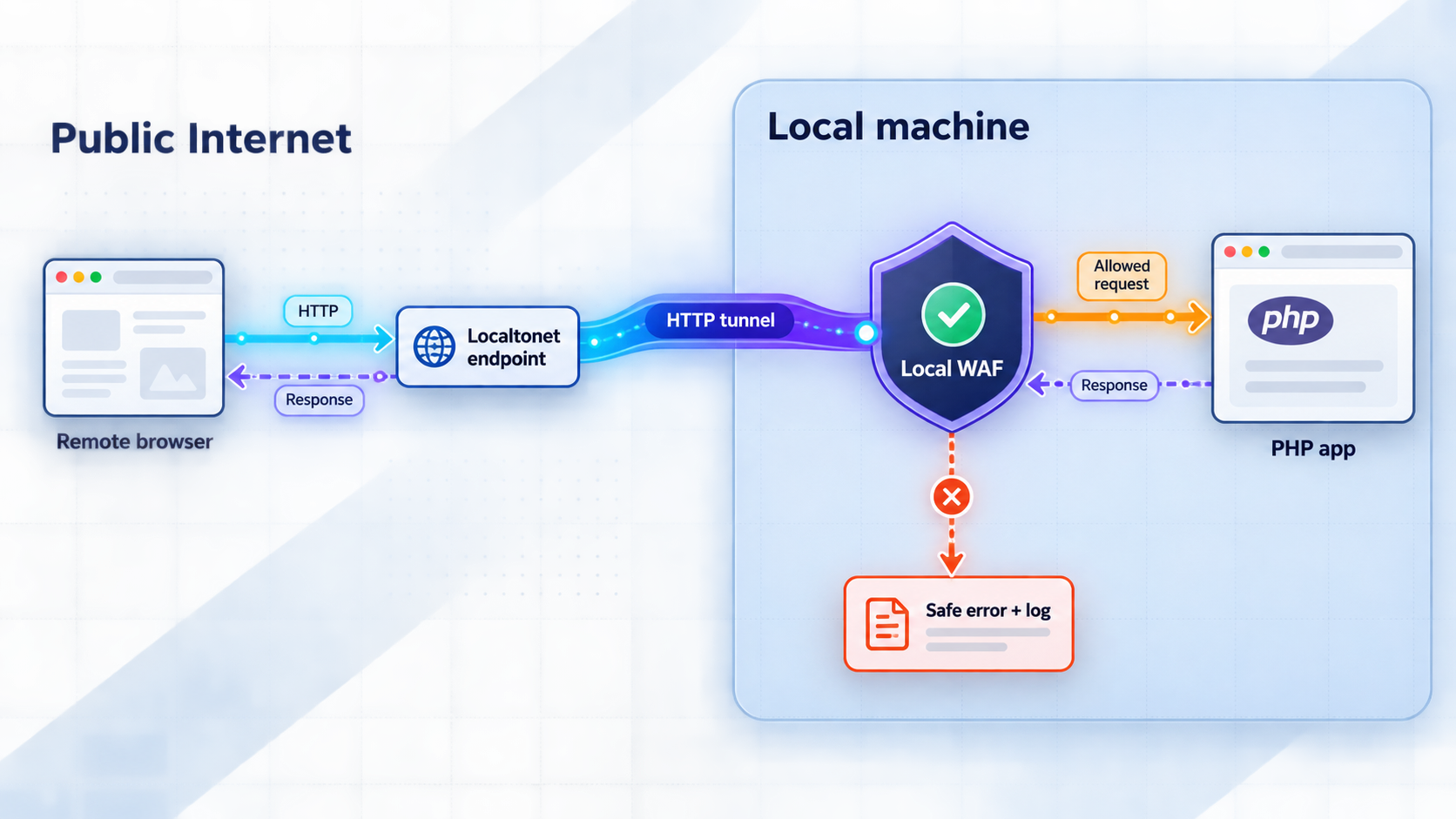
Task: Click Response label between Local WAF and PHP app
Action: click(x=1114, y=386)
